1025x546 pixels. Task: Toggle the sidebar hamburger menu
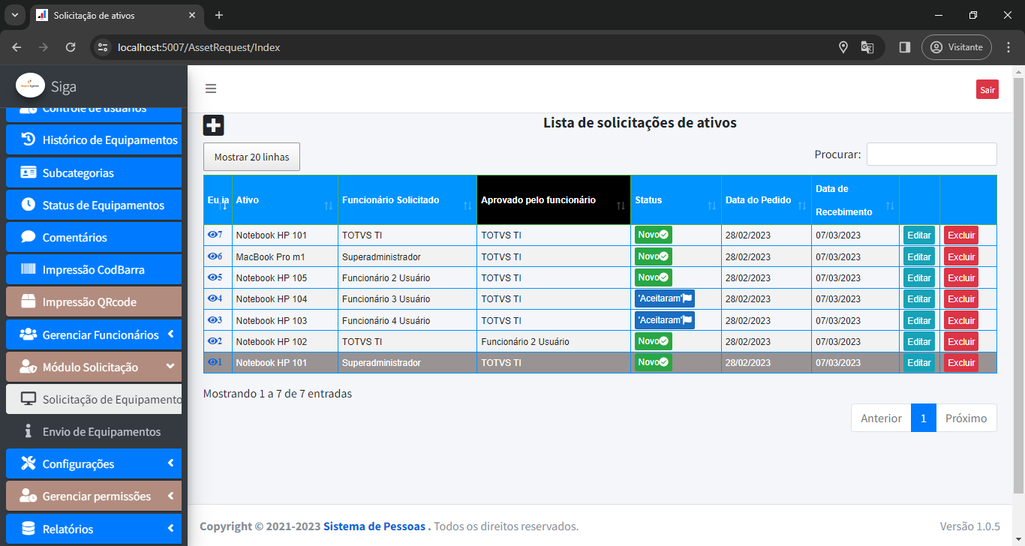tap(210, 88)
